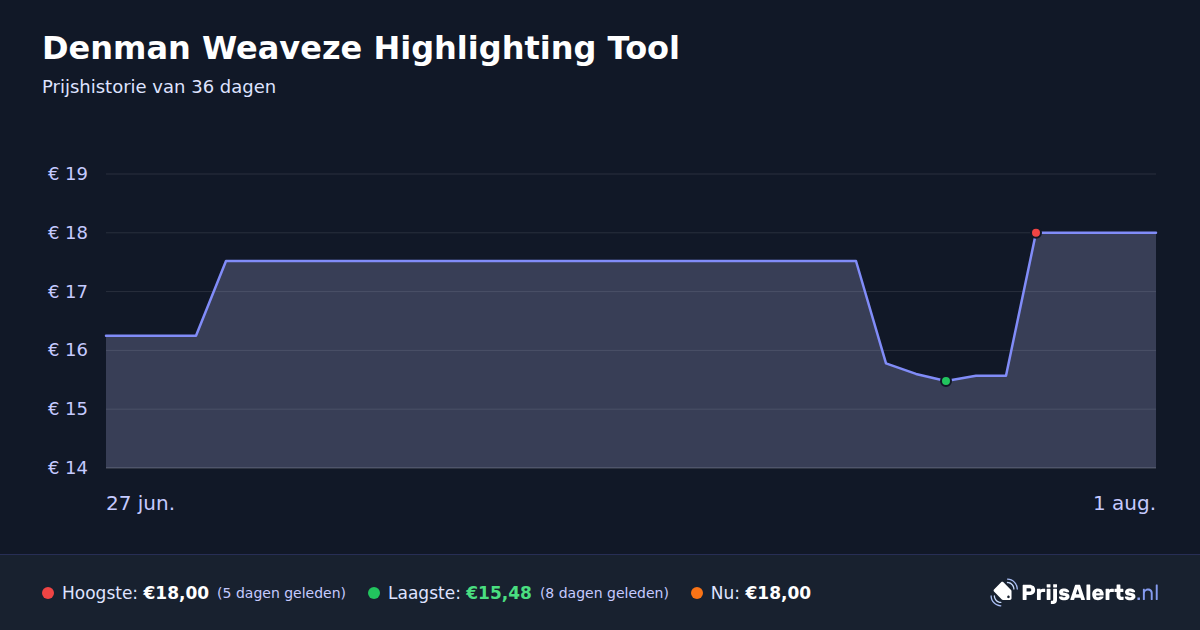Click the orange dot next to Nu

(697, 593)
